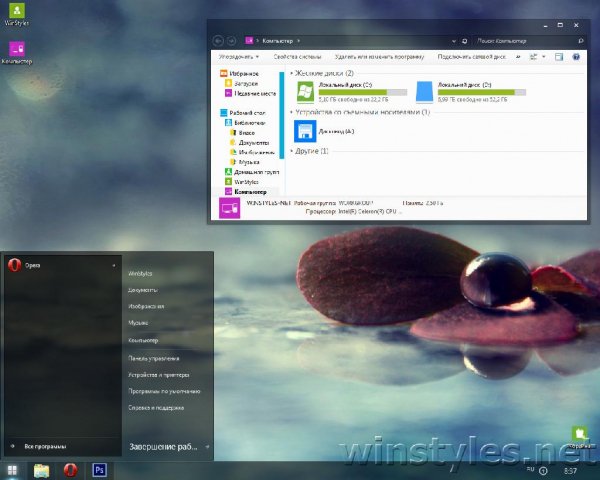Open the Компьютер desktop icon

pyautogui.click(x=17, y=53)
